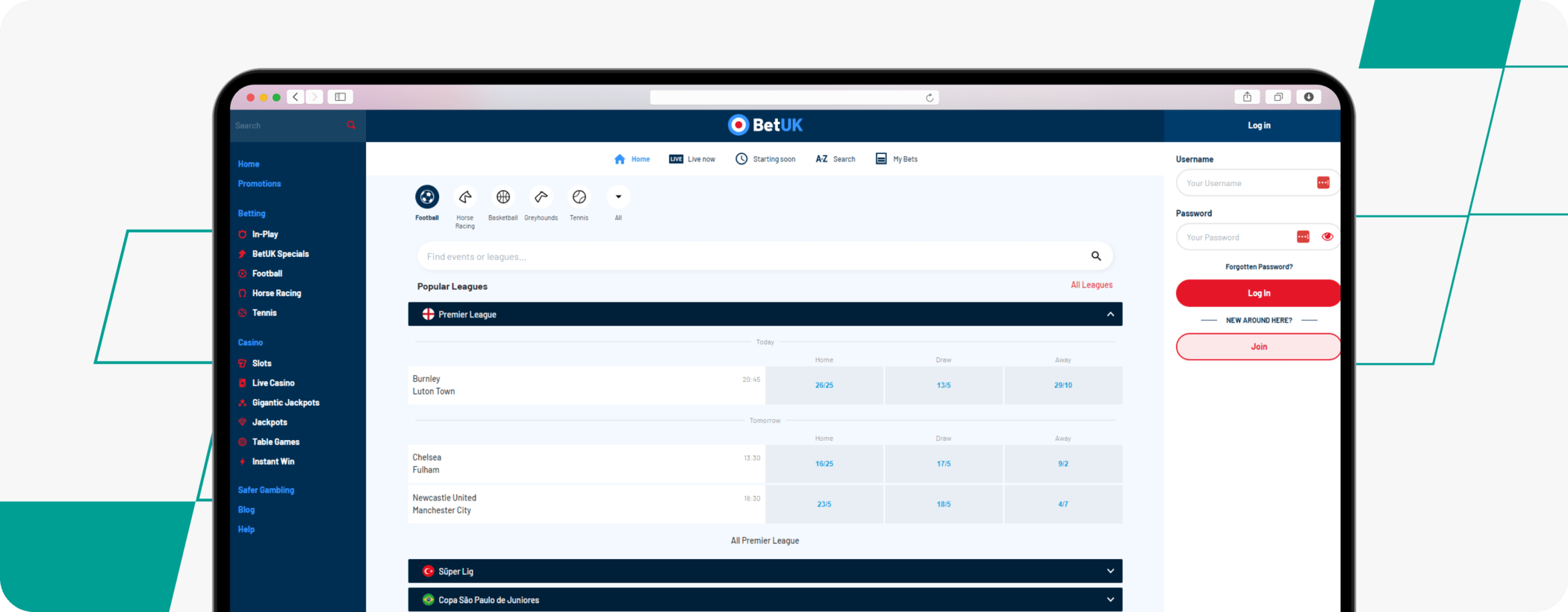Click the password autofill icon
Screen dimensions: 1568x612
point(1303,237)
